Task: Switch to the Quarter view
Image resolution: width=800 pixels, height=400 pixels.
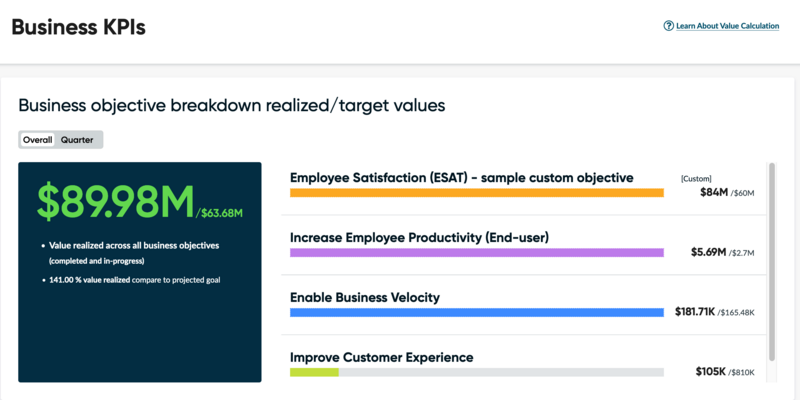Action: 77,140
